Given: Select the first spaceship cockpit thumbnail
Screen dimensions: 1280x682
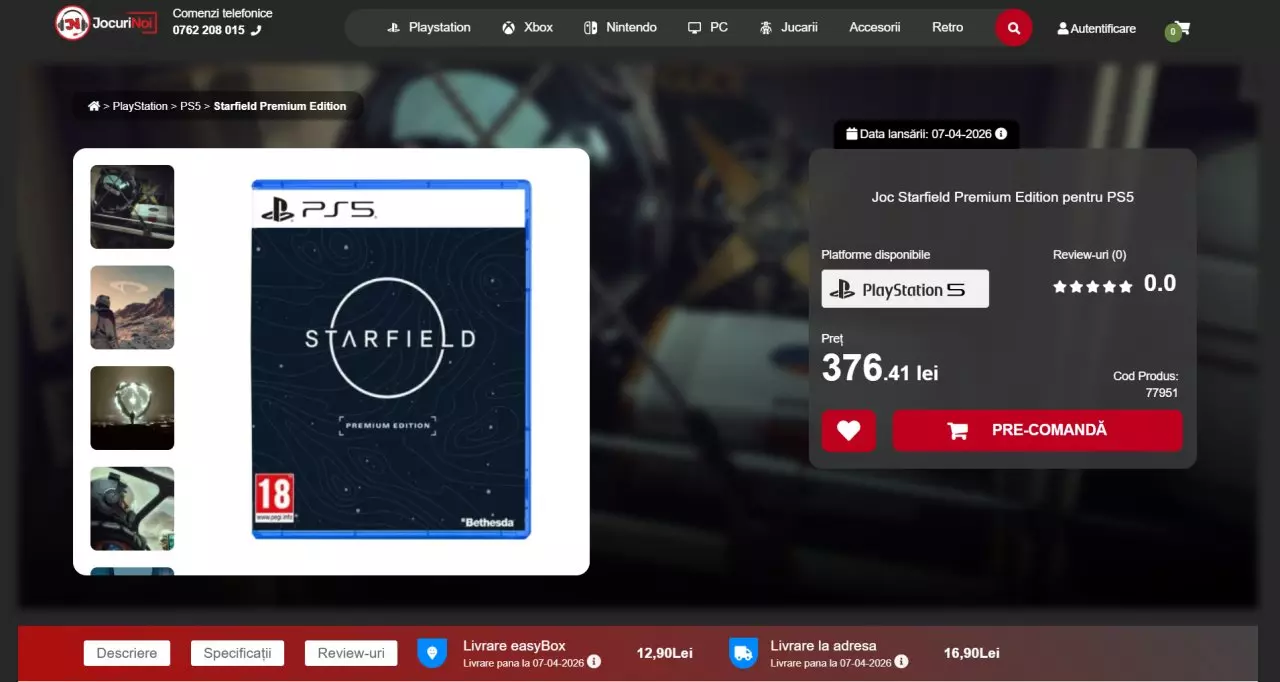Looking at the screenshot, I should pyautogui.click(x=132, y=207).
